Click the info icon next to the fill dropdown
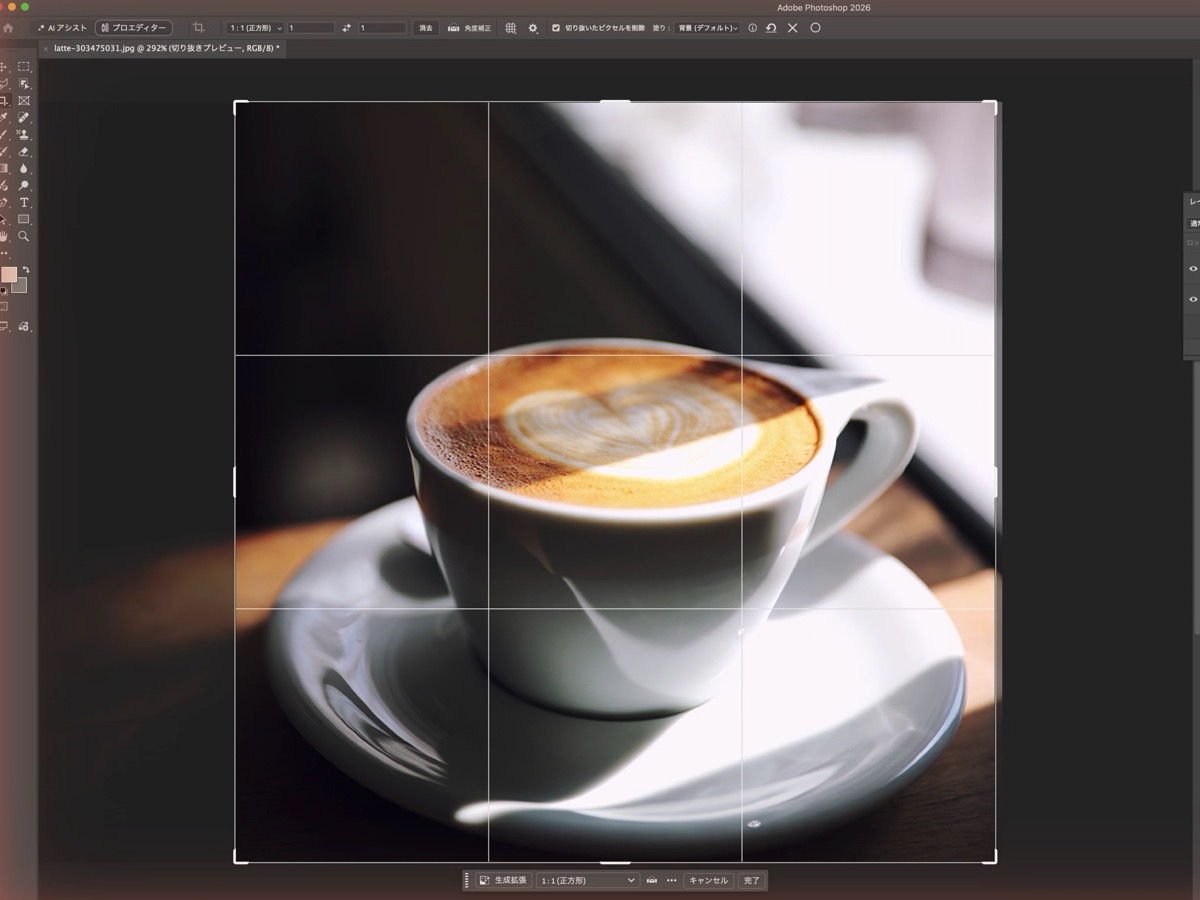The height and width of the screenshot is (900, 1200). [752, 28]
